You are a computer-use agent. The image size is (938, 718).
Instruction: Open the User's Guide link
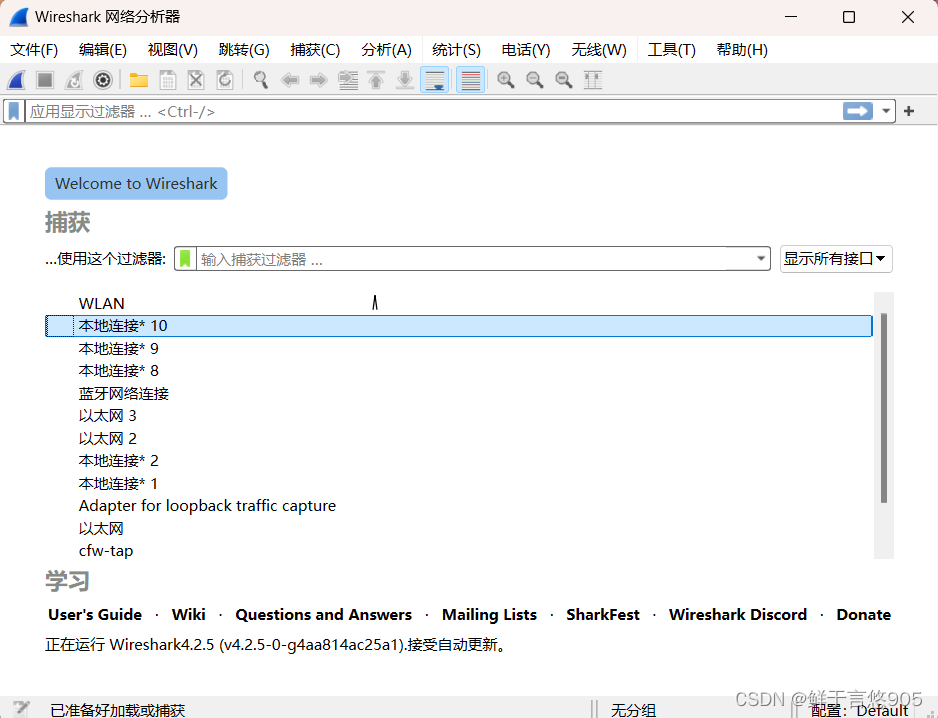pyautogui.click(x=95, y=614)
